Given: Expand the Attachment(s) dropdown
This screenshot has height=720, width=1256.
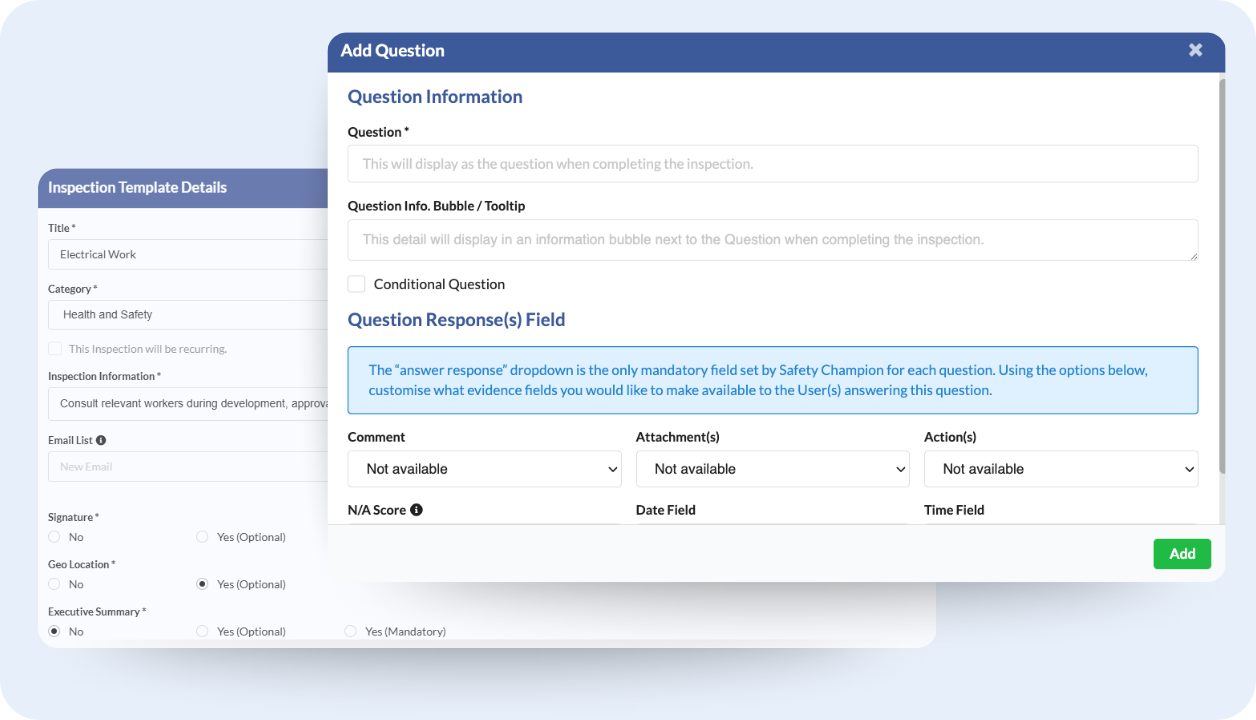Looking at the screenshot, I should (772, 469).
